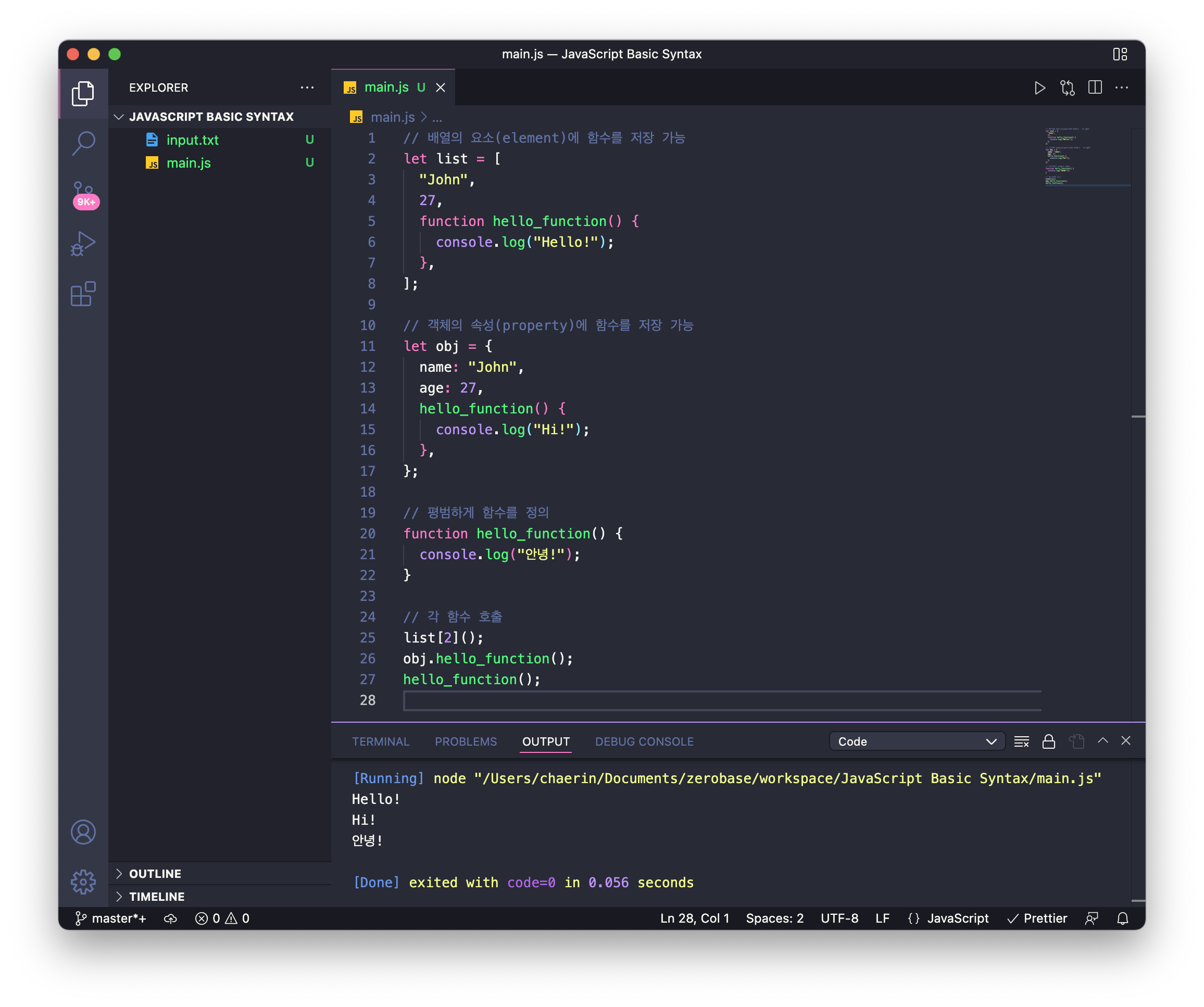
Task: Run code with the play button
Action: click(1039, 87)
